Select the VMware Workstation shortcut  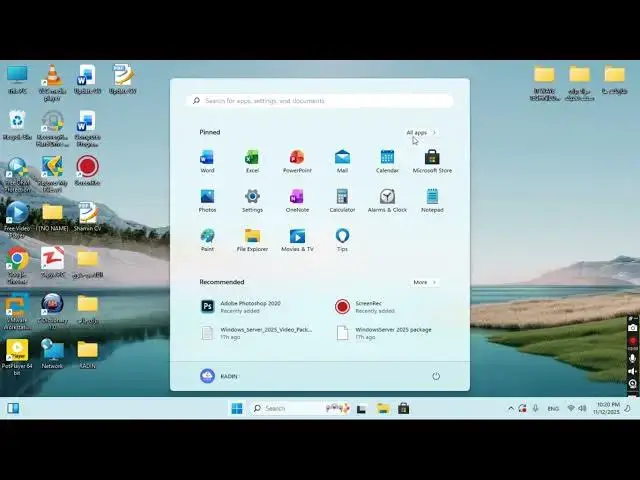pos(17,312)
